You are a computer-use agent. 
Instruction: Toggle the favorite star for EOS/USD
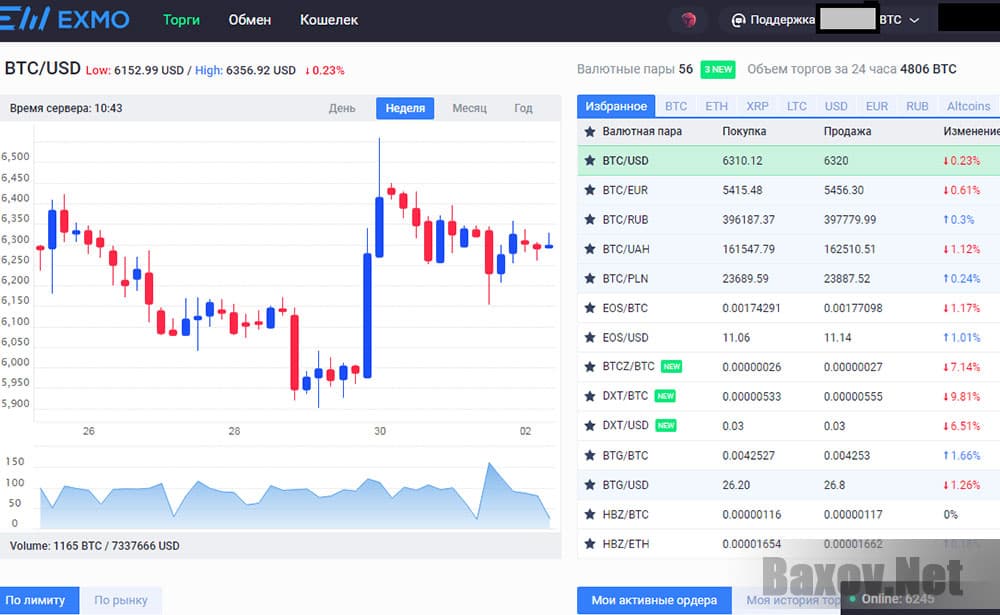tap(589, 337)
